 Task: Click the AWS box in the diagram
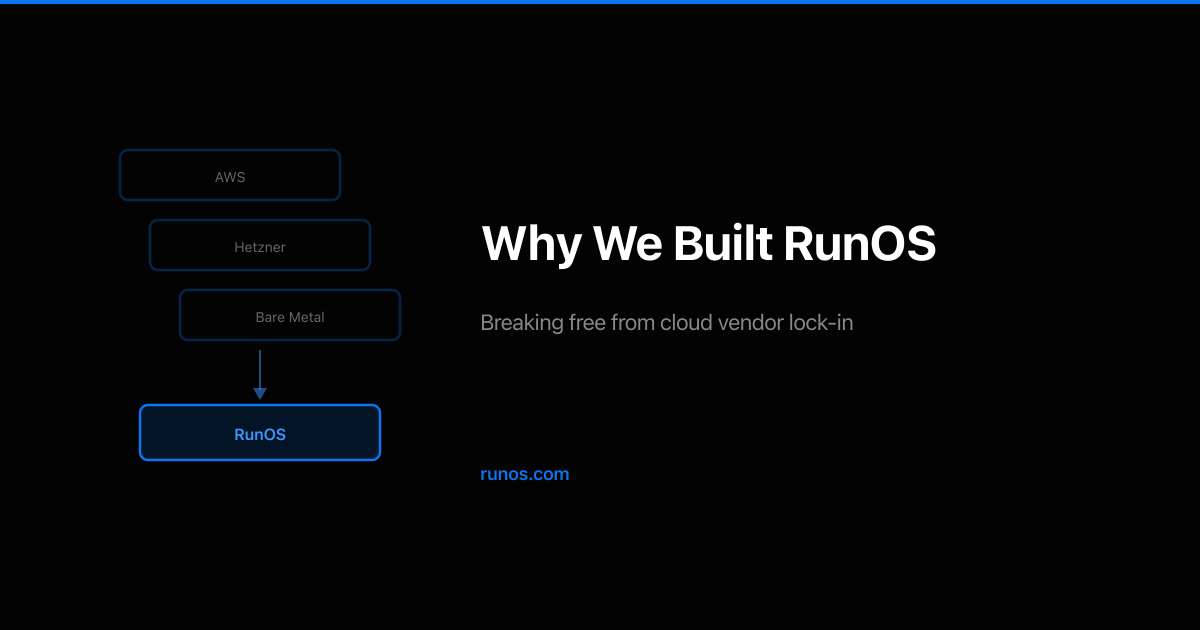click(230, 175)
